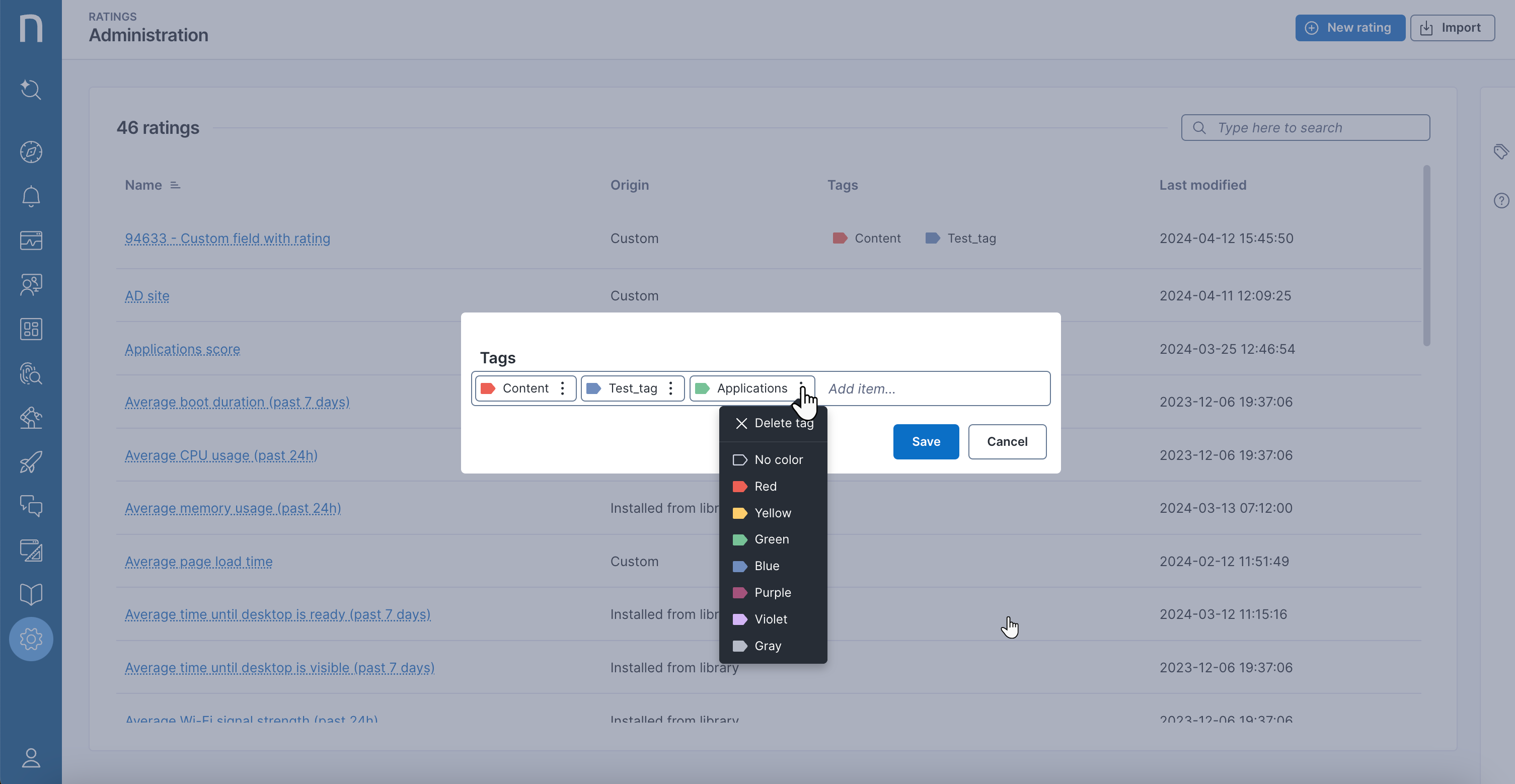Sort by the Name column icon

click(175, 185)
